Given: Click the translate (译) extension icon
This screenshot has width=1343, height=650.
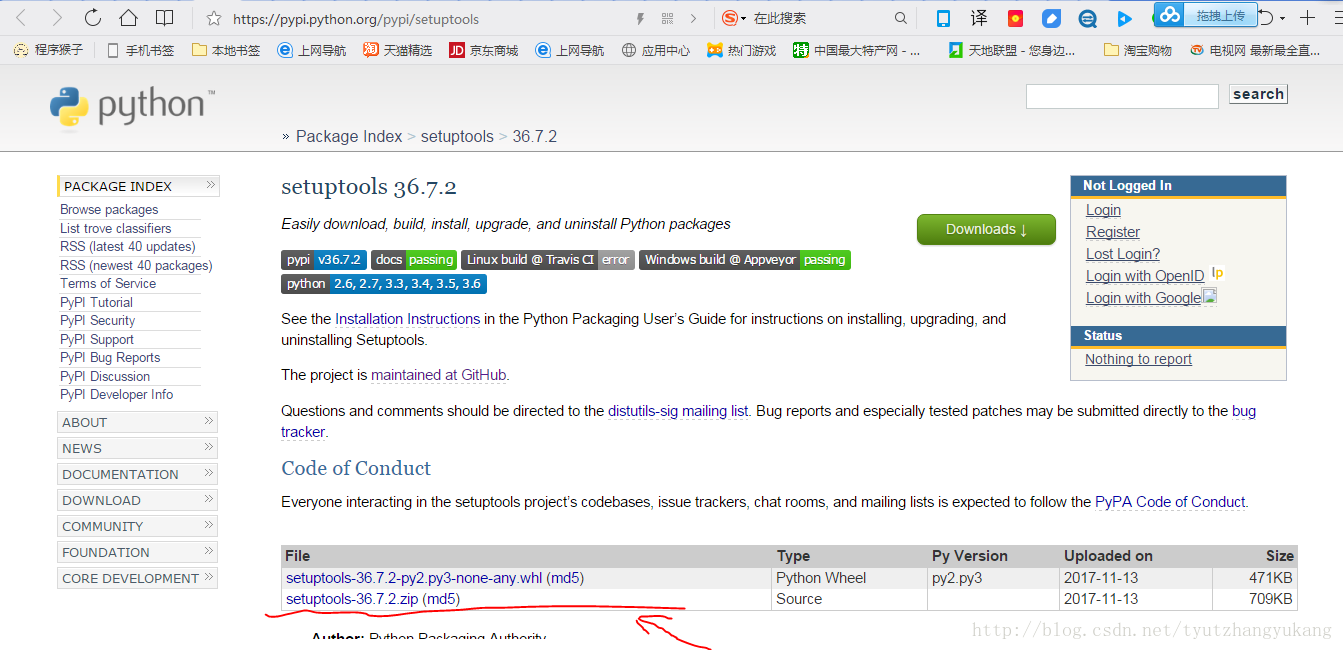Looking at the screenshot, I should coord(979,18).
